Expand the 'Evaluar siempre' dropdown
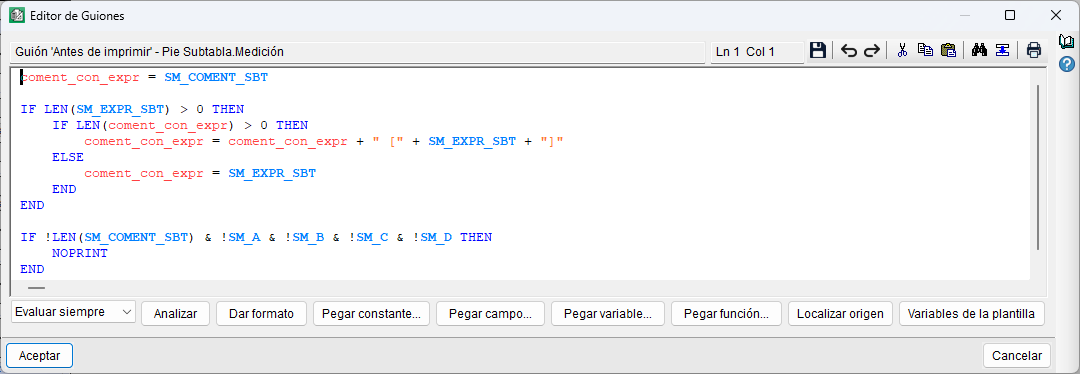1080x374 pixels. [x=74, y=312]
